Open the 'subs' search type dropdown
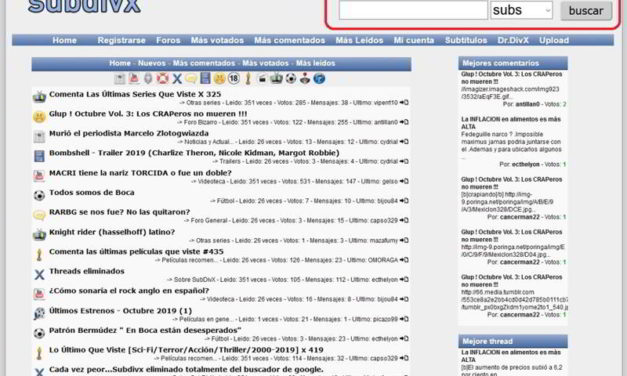Screen dimensions: 627x376 pyautogui.click(x=521, y=10)
